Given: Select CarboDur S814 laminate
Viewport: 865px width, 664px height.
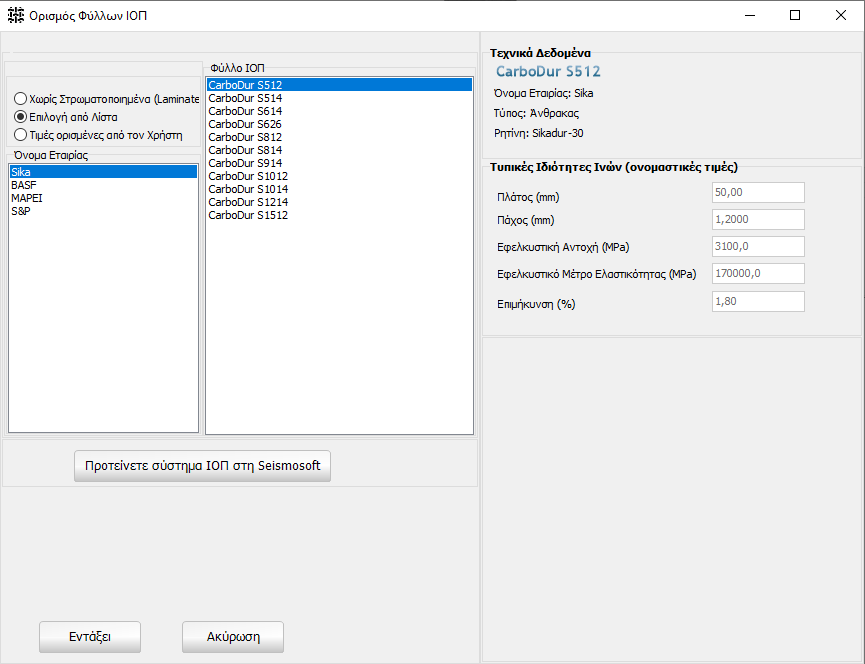Looking at the screenshot, I should click(x=339, y=150).
